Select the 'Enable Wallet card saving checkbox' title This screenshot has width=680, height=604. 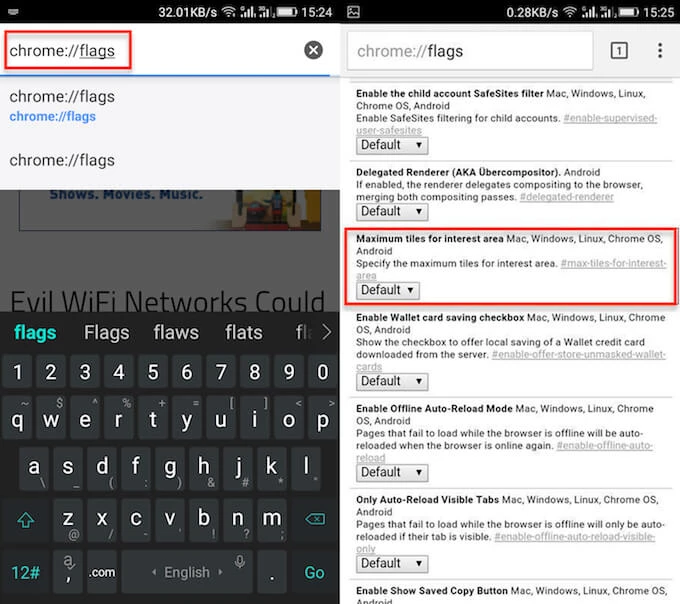pos(440,317)
